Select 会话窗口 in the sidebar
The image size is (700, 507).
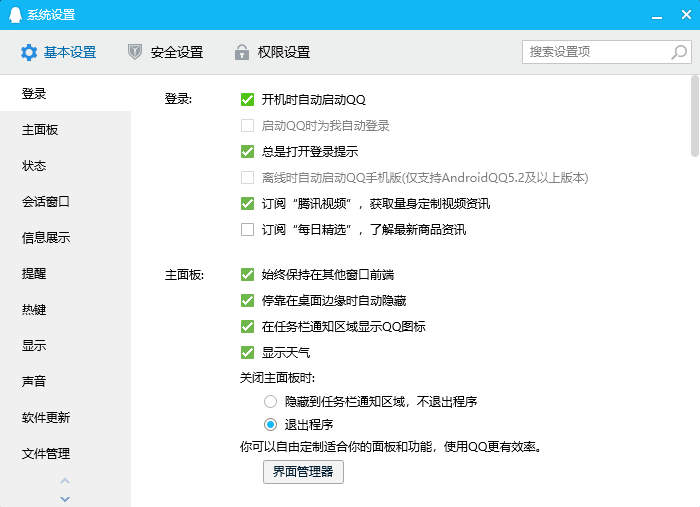click(x=65, y=201)
